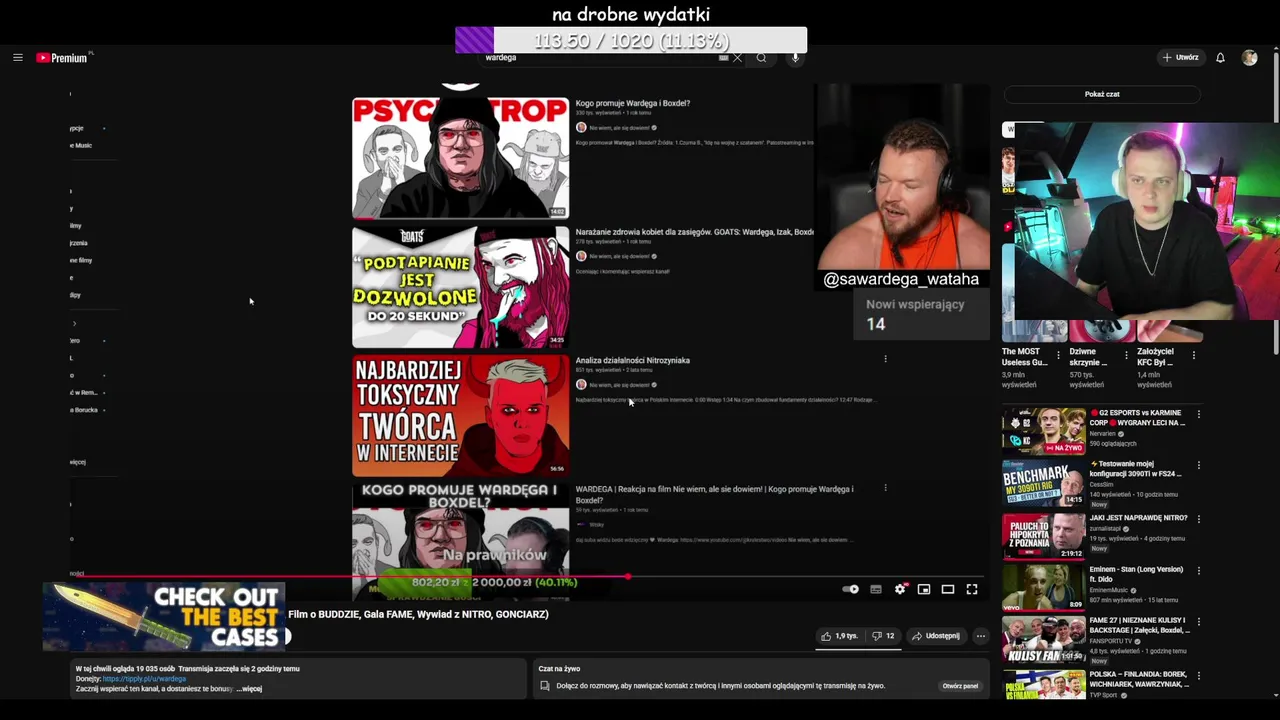
Task: Open options for G2 ESPORTS vs KARMINE video
Action: click(x=1198, y=413)
